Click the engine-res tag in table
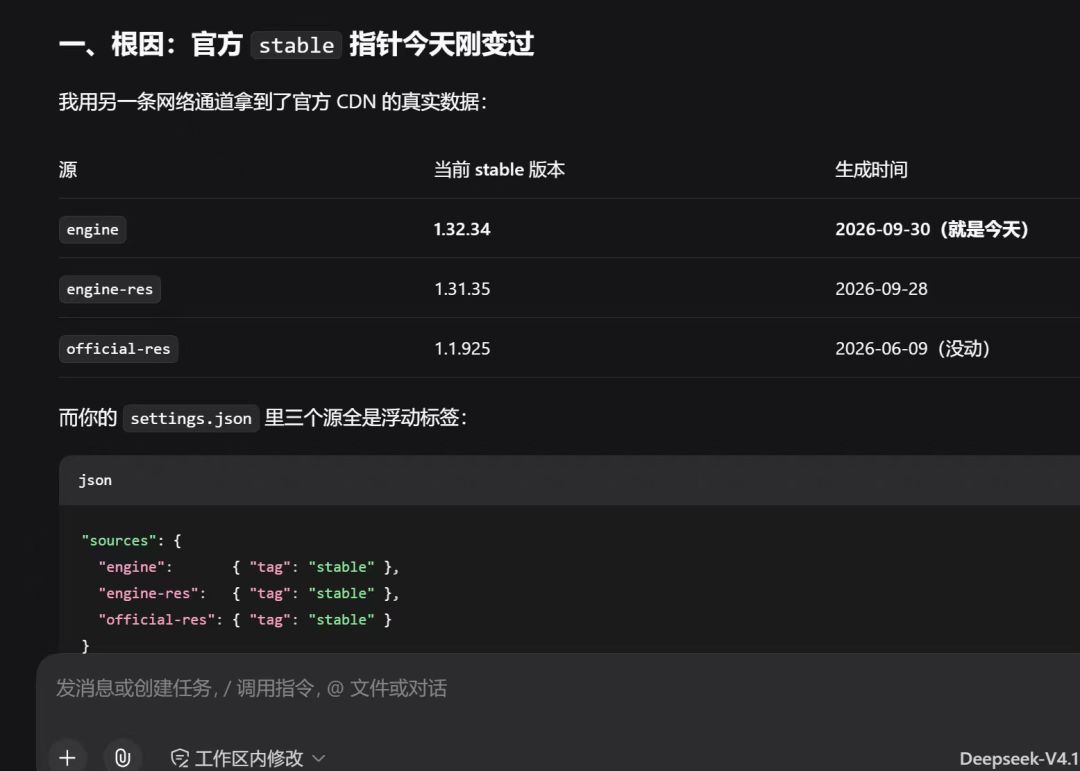1080x771 pixels. (x=110, y=289)
